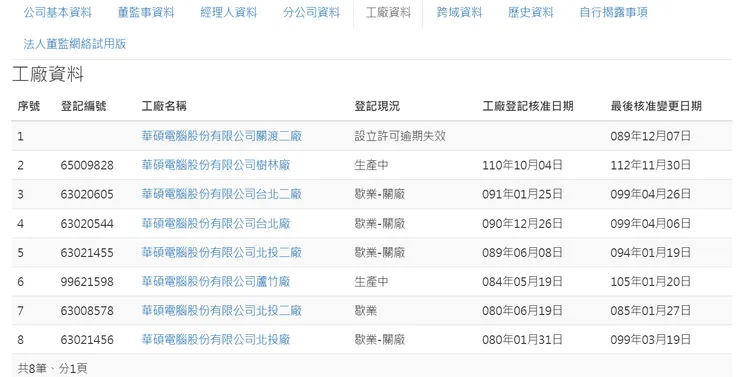Click 歇業-關廠 status for 台北二廠
The width and height of the screenshot is (740, 377).
379,194
